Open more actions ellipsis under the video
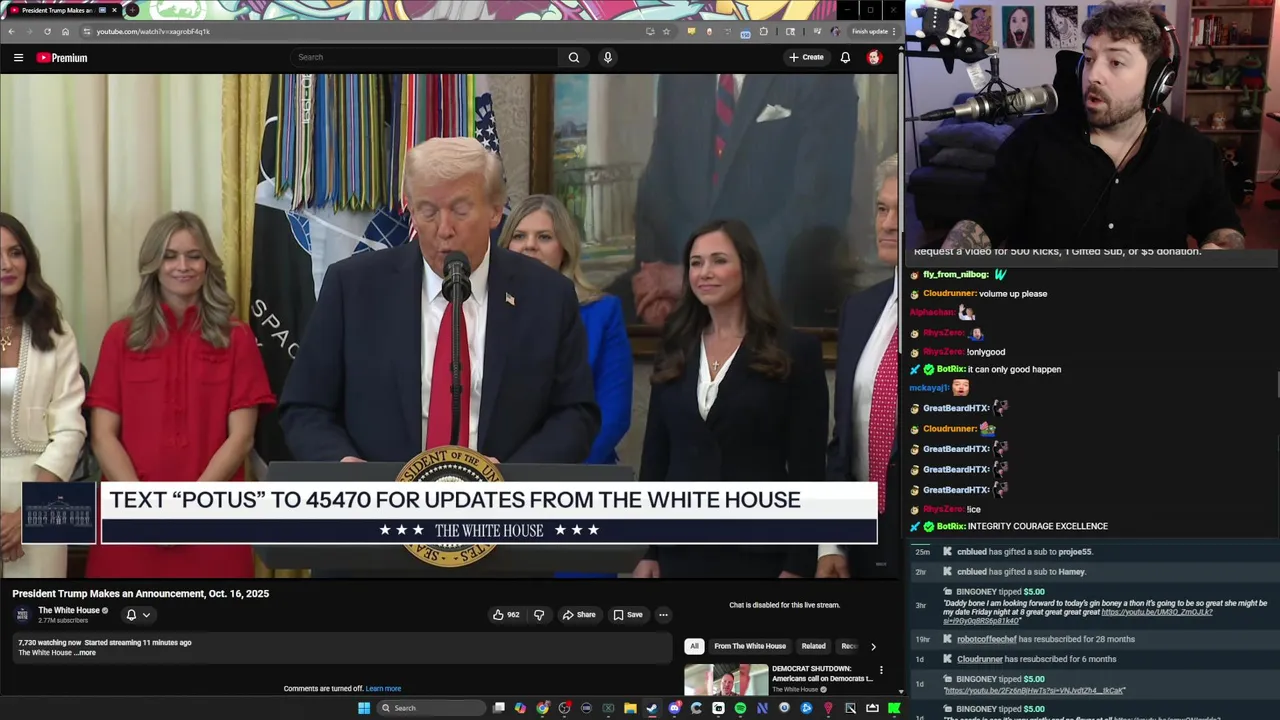The image size is (1280, 720). [663, 615]
